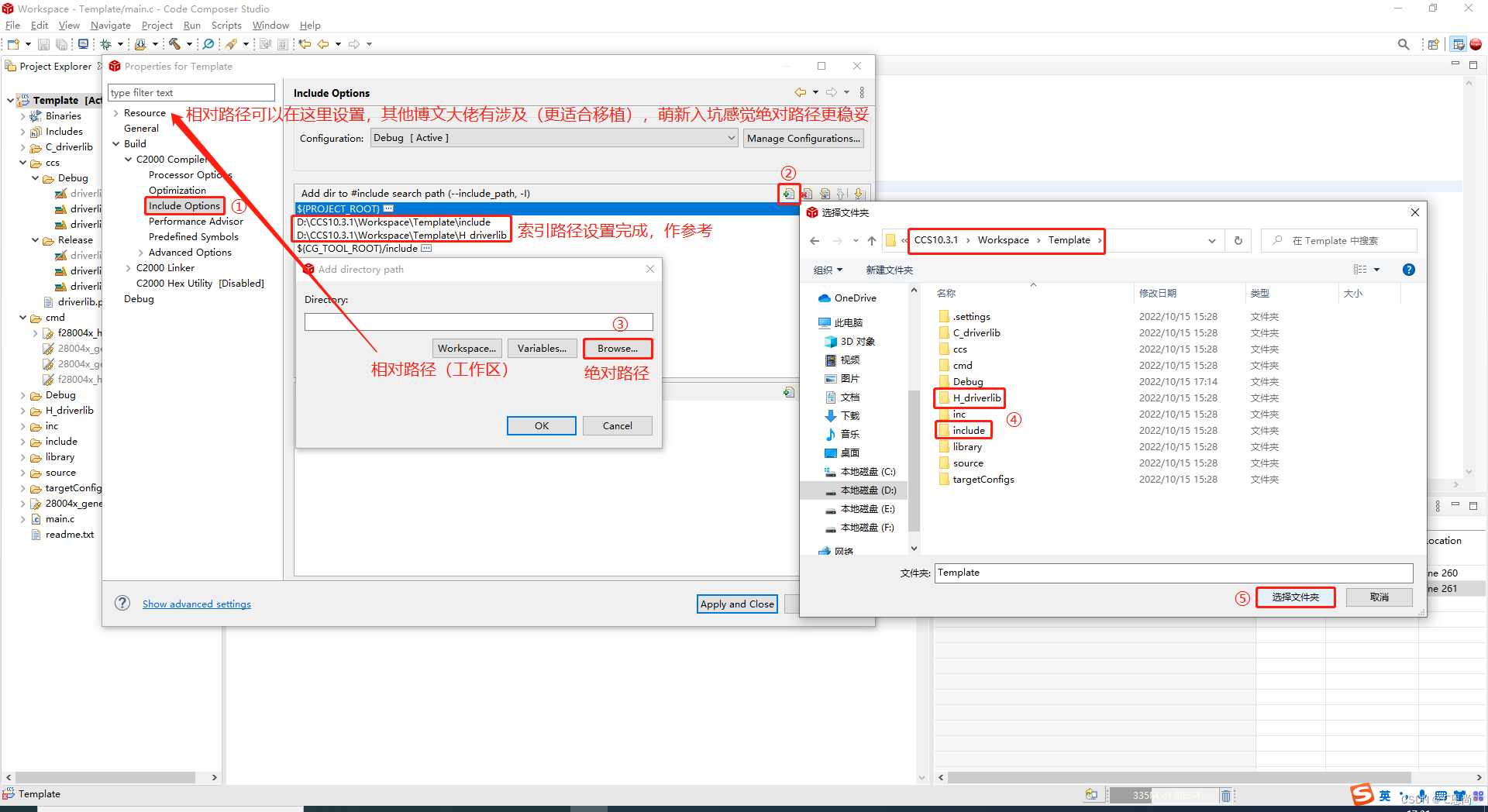Screen dimensions: 1488x812
Task: Click the Apply and Close button
Action: tap(737, 604)
